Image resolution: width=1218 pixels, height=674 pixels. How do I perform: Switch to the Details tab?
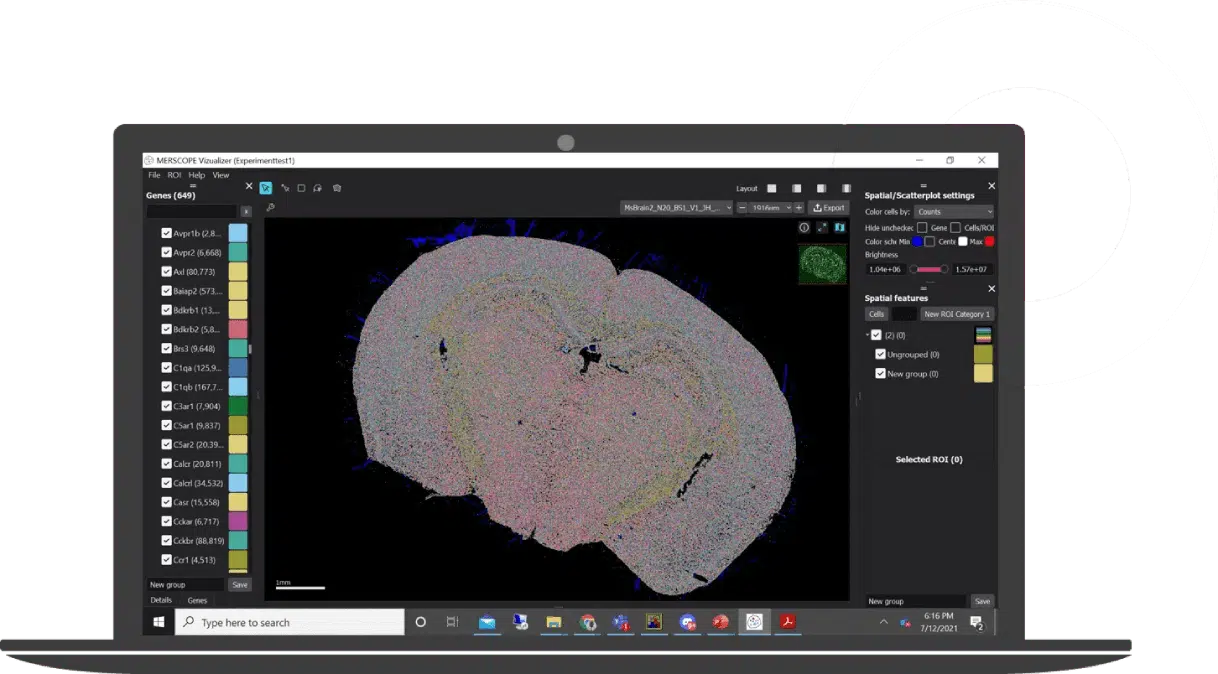(161, 600)
